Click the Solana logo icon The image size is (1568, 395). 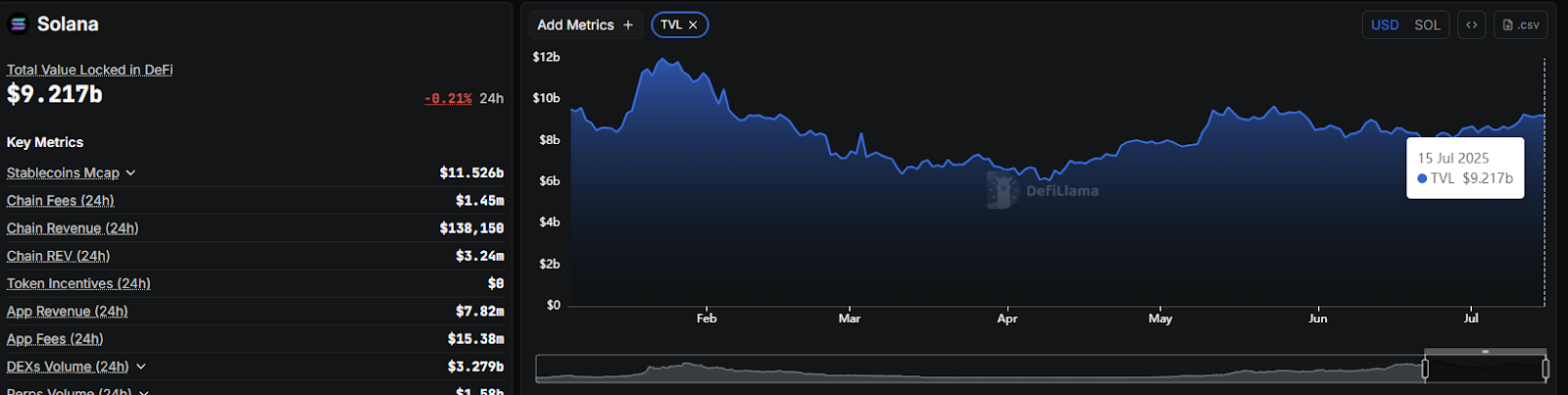[18, 25]
